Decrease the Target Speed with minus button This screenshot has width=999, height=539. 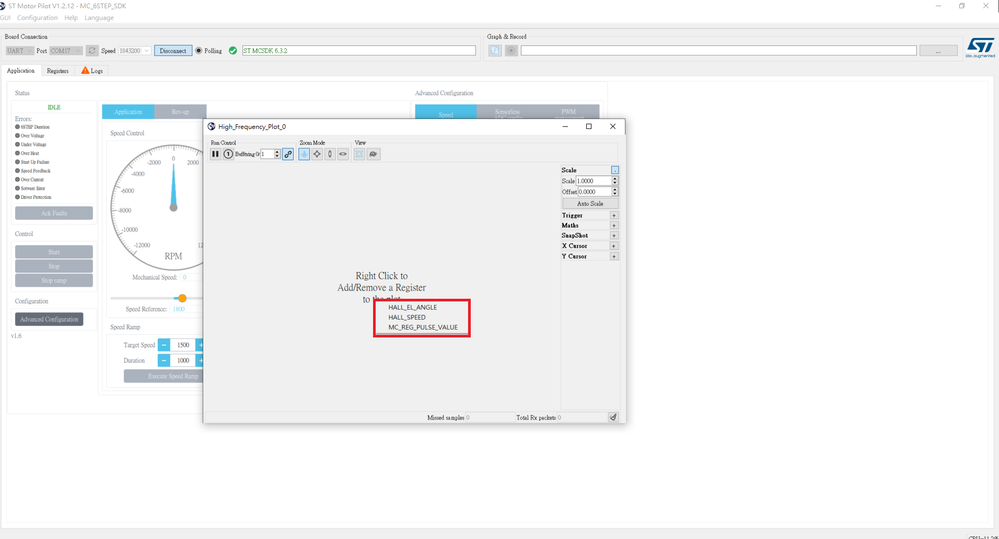[x=164, y=345]
